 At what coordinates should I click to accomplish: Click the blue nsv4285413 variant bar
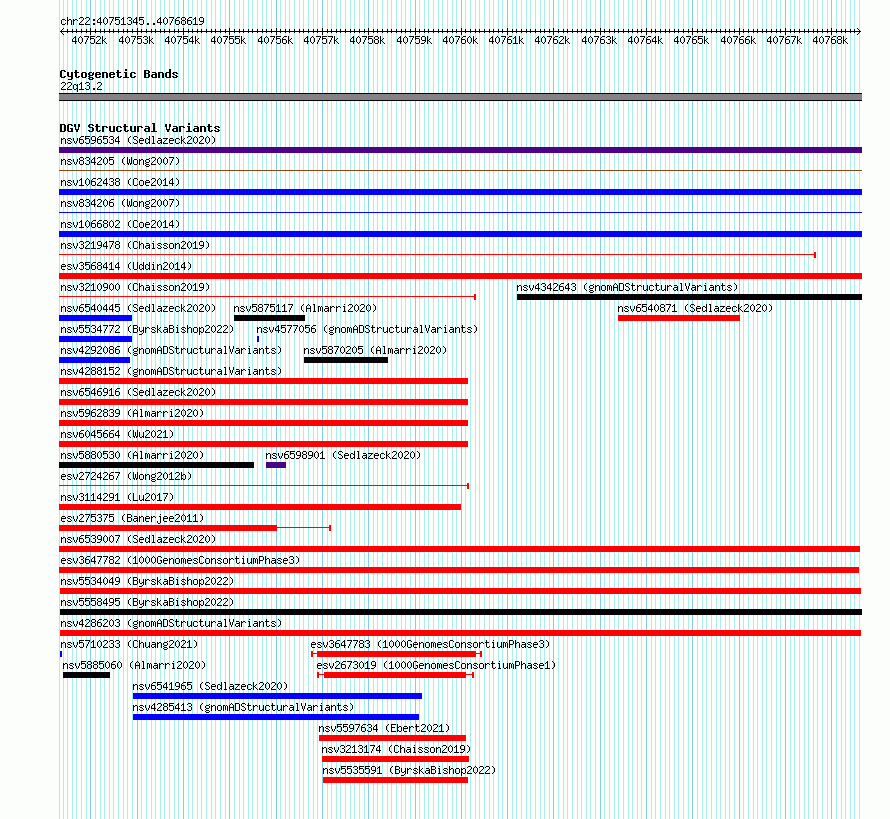pyautogui.click(x=276, y=717)
